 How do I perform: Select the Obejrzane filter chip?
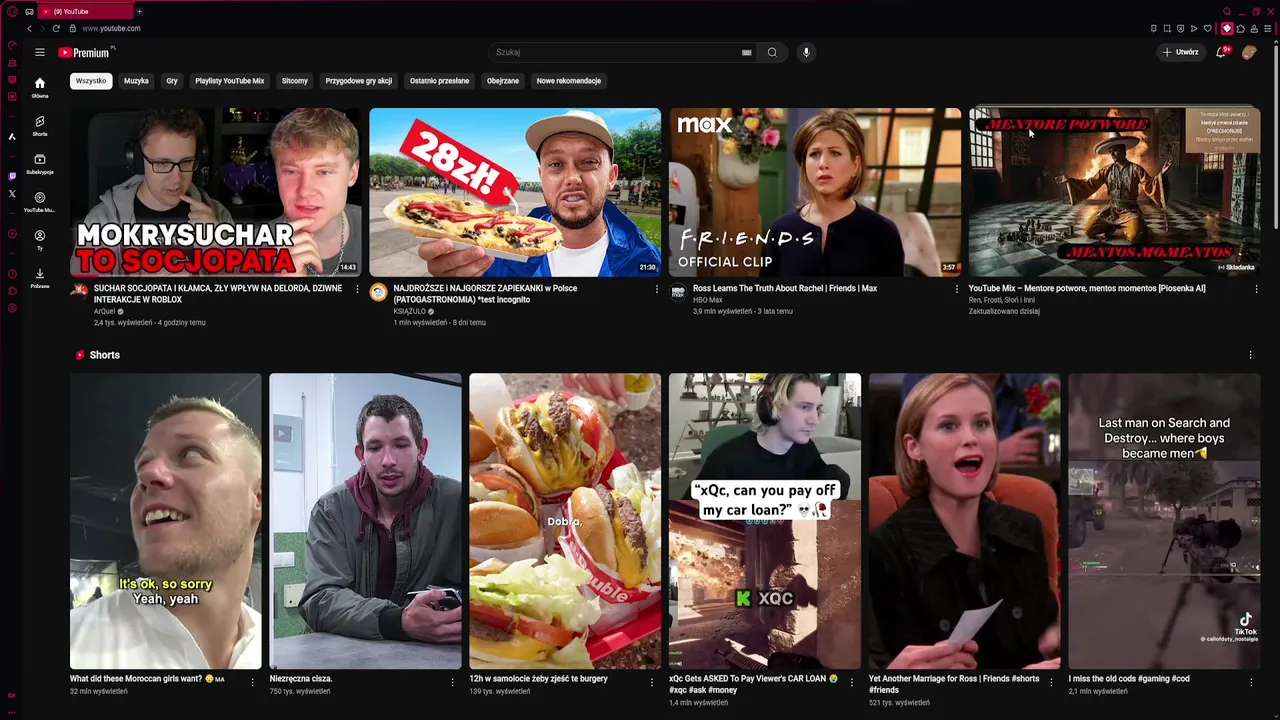pos(503,81)
